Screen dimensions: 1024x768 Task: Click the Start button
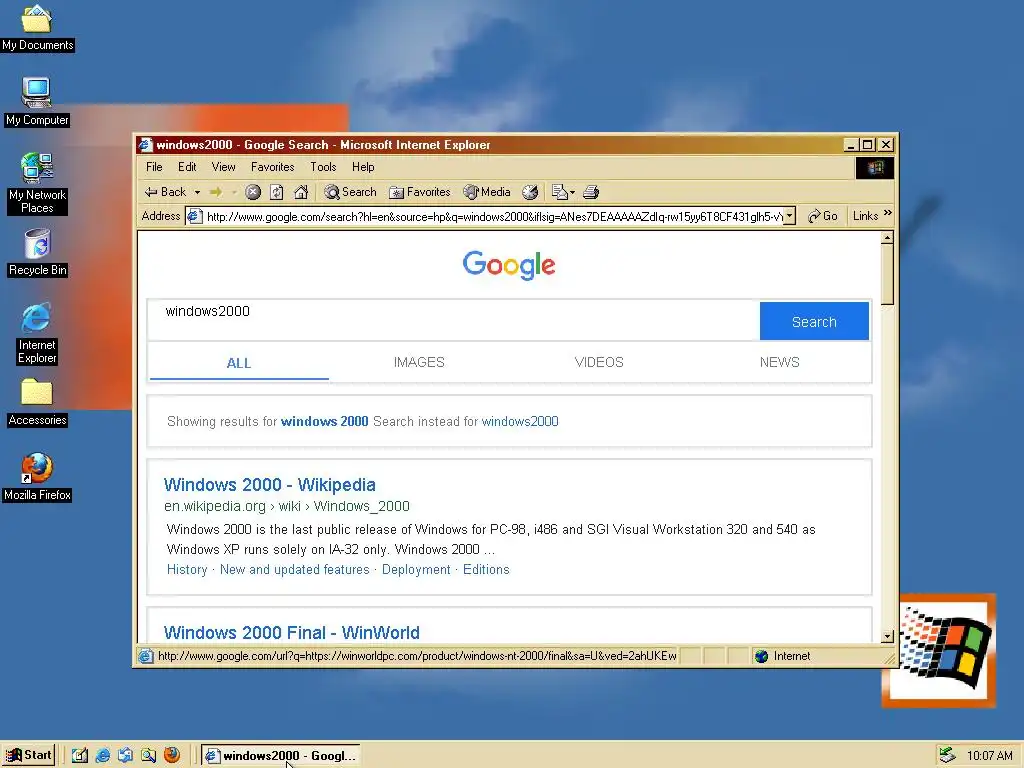tap(29, 756)
